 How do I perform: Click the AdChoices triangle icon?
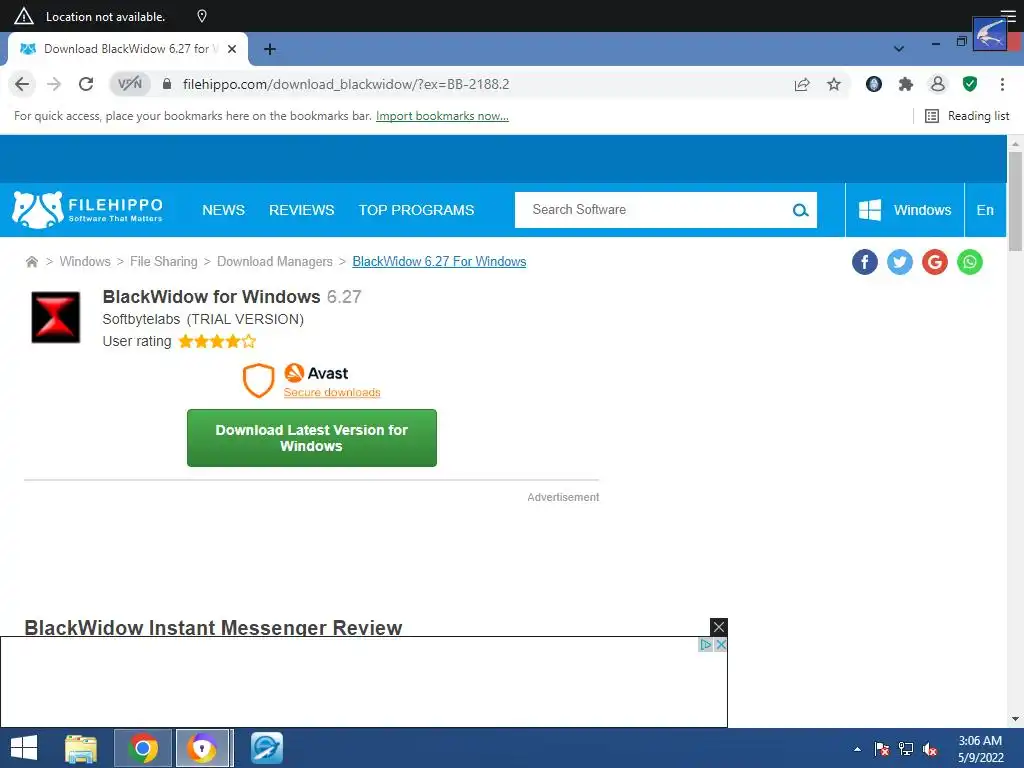point(705,645)
